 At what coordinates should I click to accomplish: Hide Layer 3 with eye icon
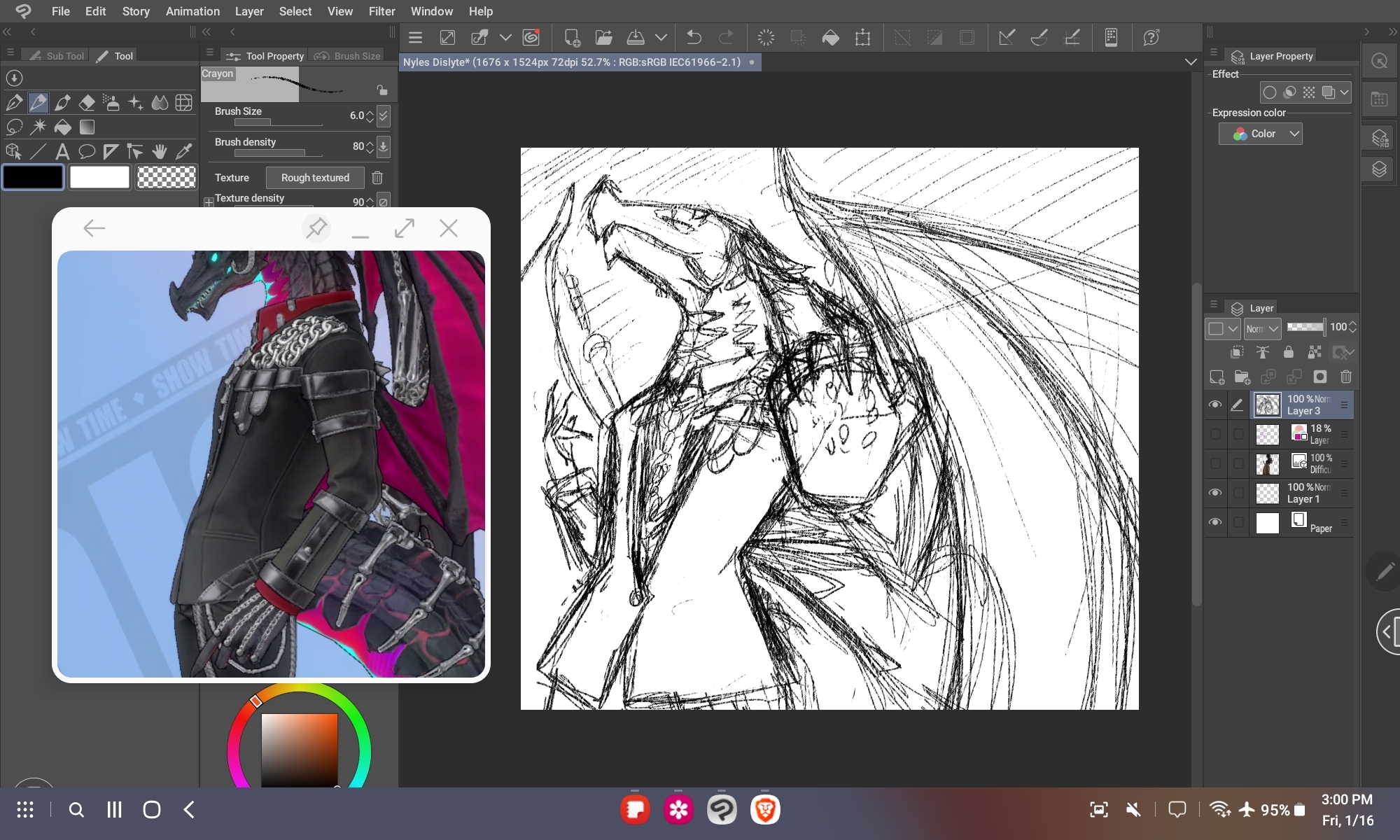[x=1215, y=405]
